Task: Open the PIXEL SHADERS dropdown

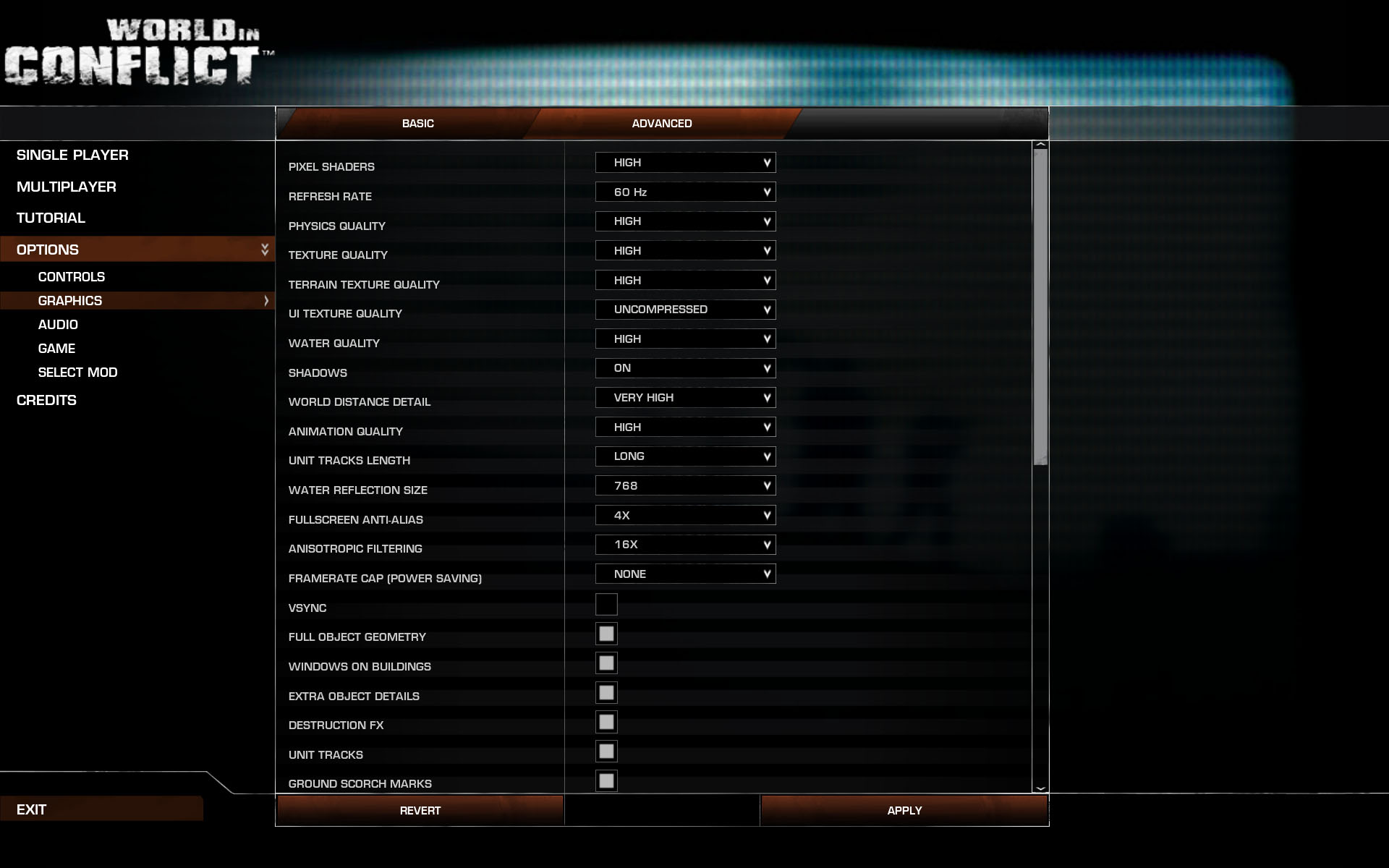Action: 686,162
